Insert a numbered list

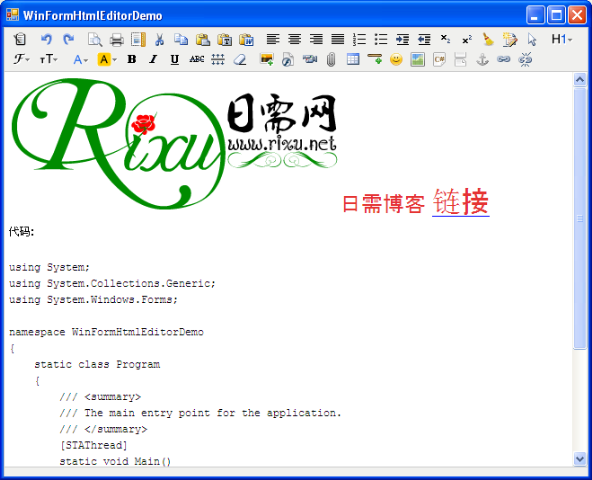[x=359, y=39]
